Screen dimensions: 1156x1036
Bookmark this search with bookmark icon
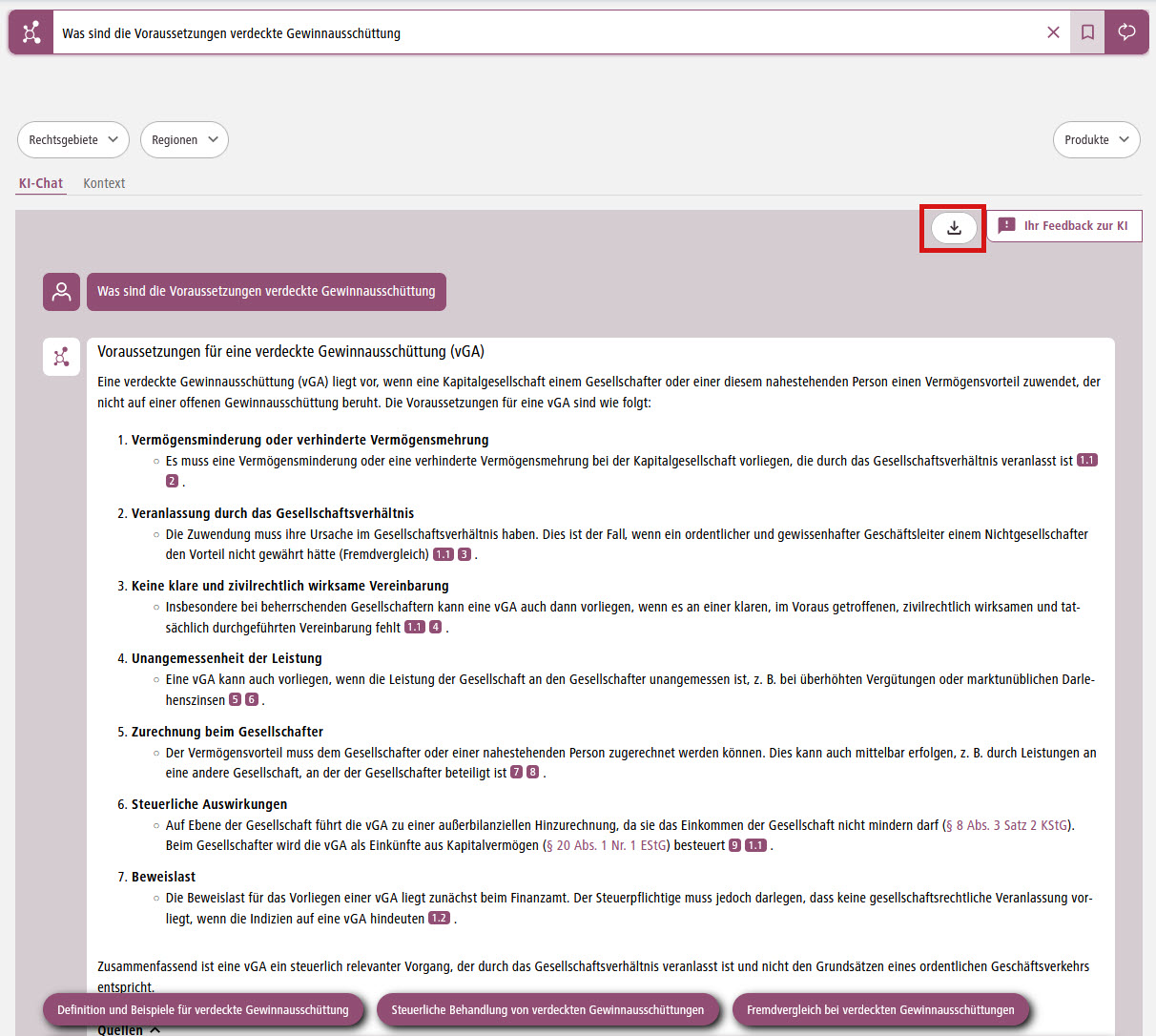1087,32
